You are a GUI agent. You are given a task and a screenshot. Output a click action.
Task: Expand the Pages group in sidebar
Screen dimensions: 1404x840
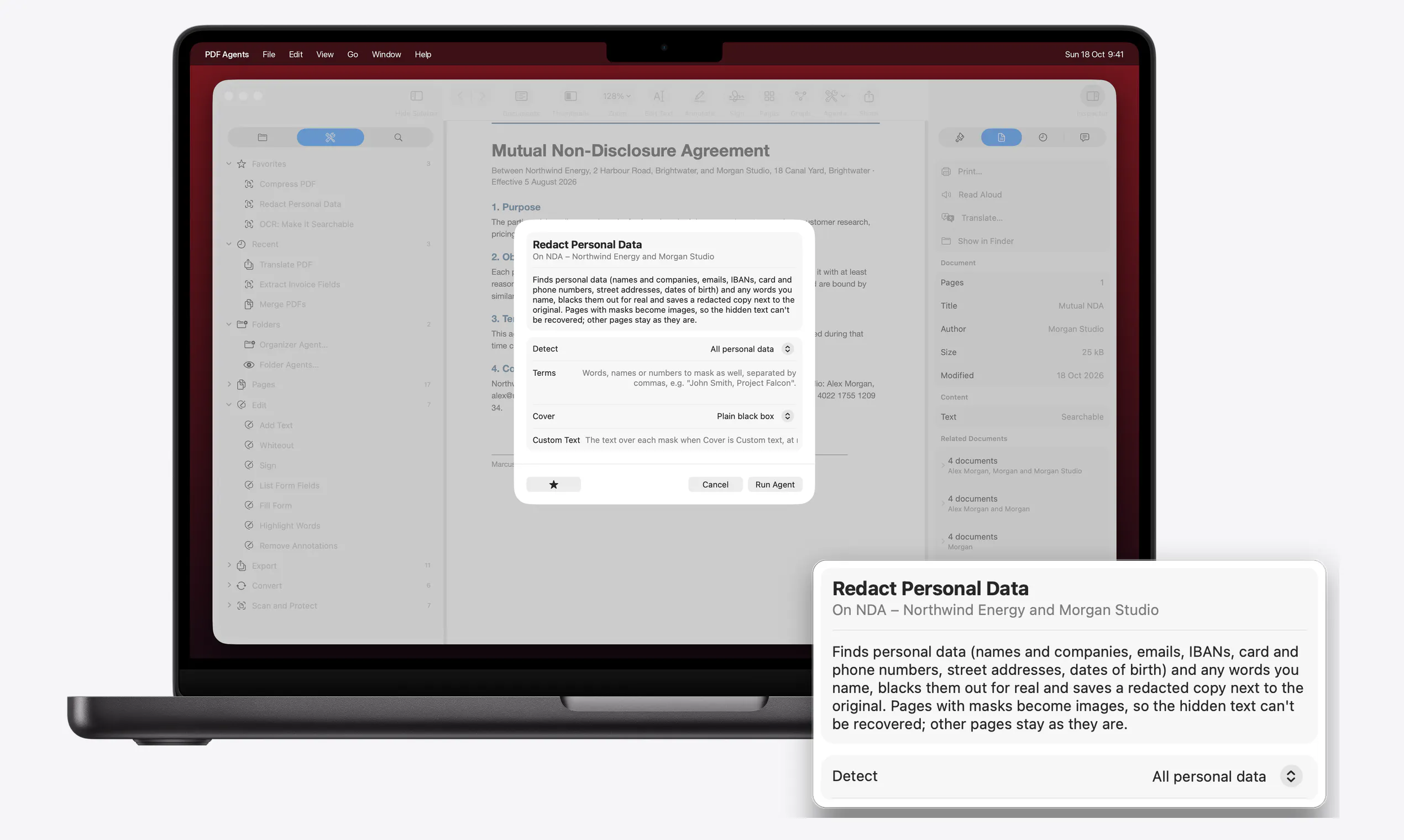229,384
